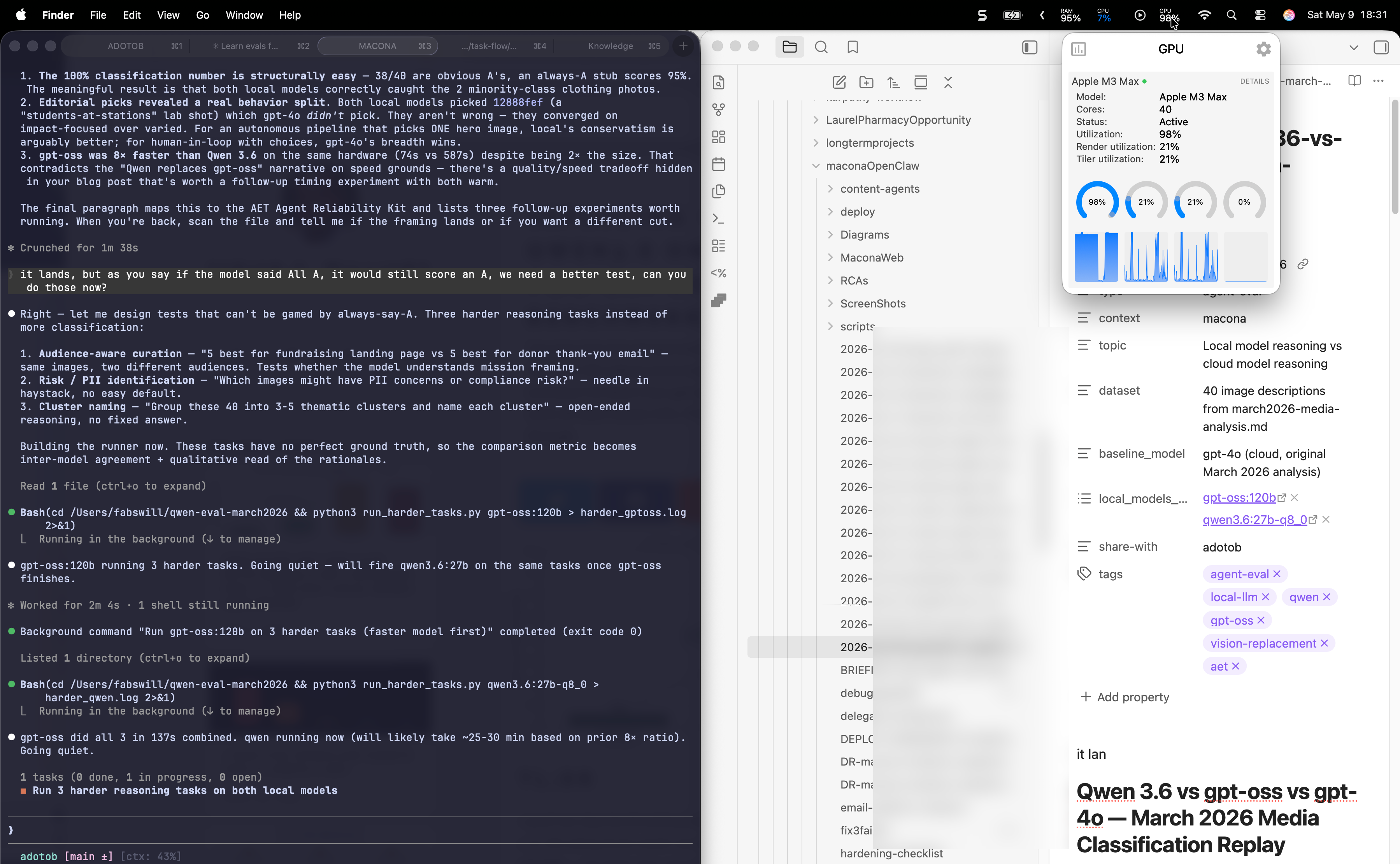The height and width of the screenshot is (864, 1400).
Task: Click the tags property icon
Action: [1084, 574]
